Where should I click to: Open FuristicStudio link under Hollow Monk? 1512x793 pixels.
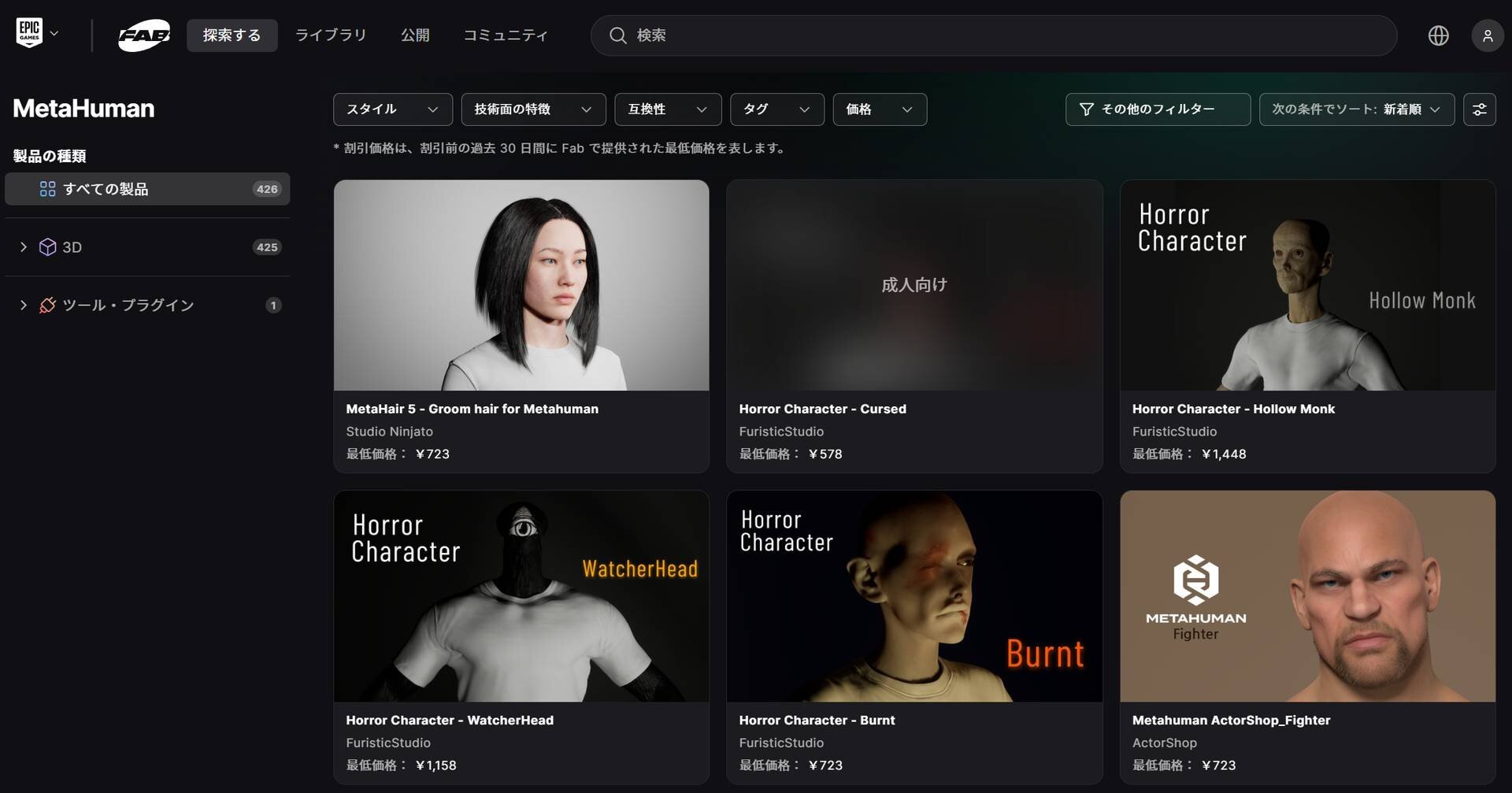coord(1174,432)
